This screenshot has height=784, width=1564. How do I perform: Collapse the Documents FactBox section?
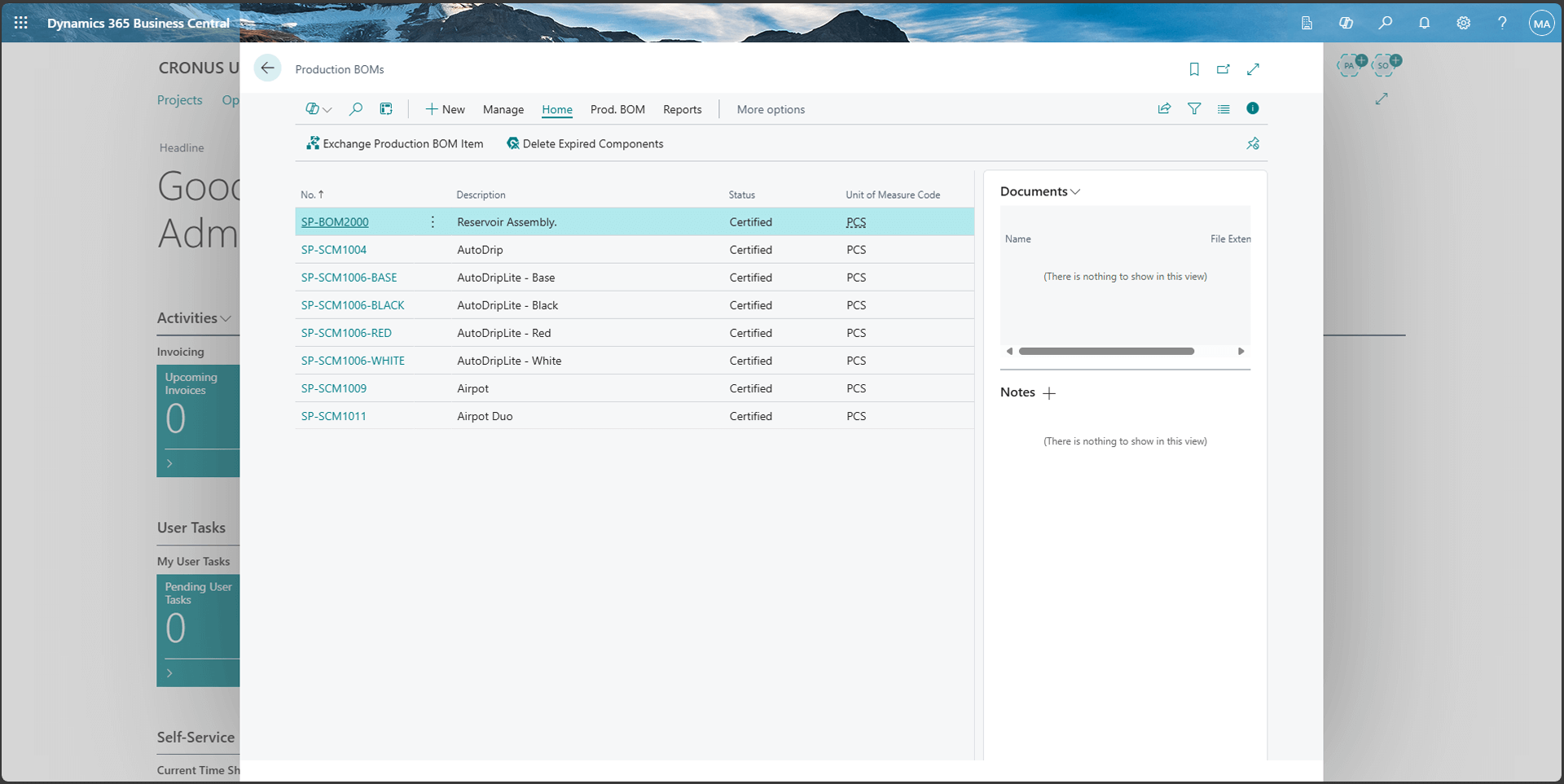click(x=1074, y=191)
